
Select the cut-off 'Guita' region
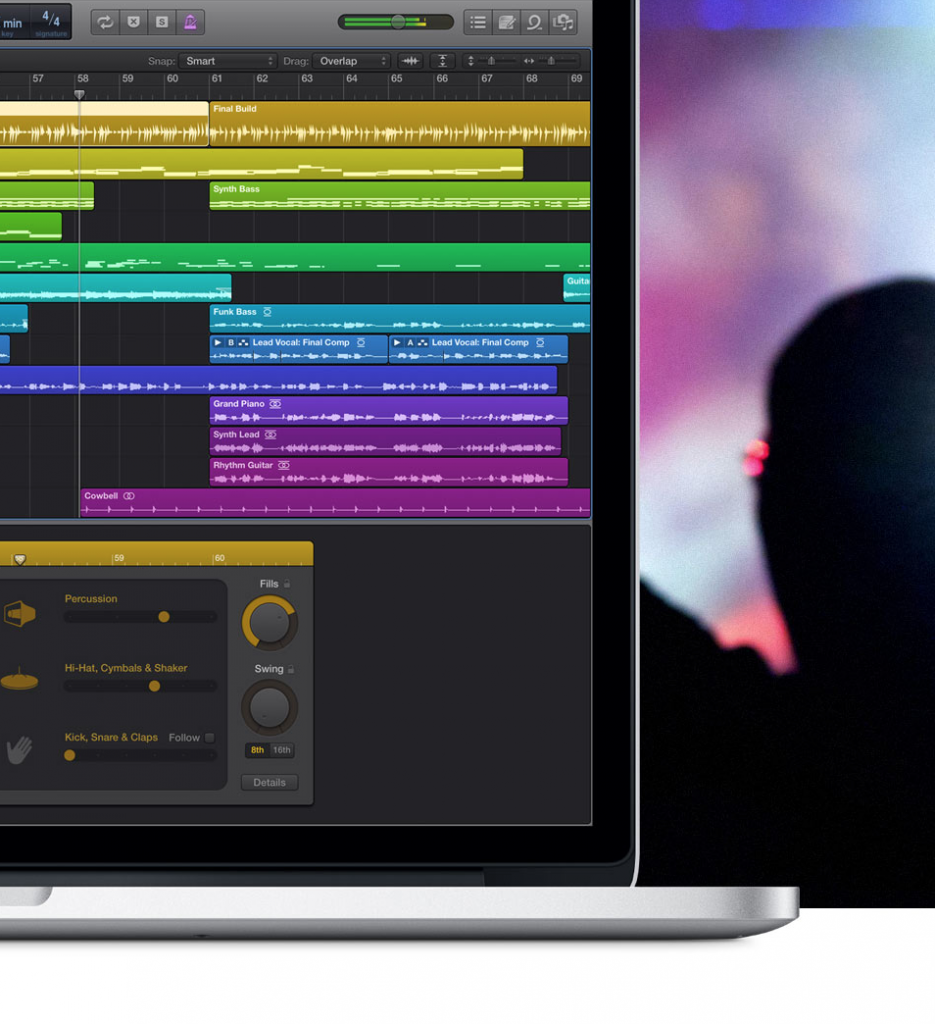577,288
